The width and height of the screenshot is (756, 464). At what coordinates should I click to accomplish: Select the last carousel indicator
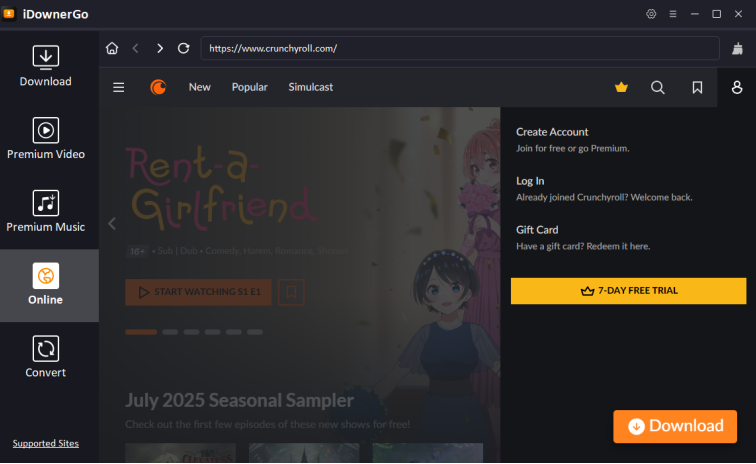tap(255, 332)
